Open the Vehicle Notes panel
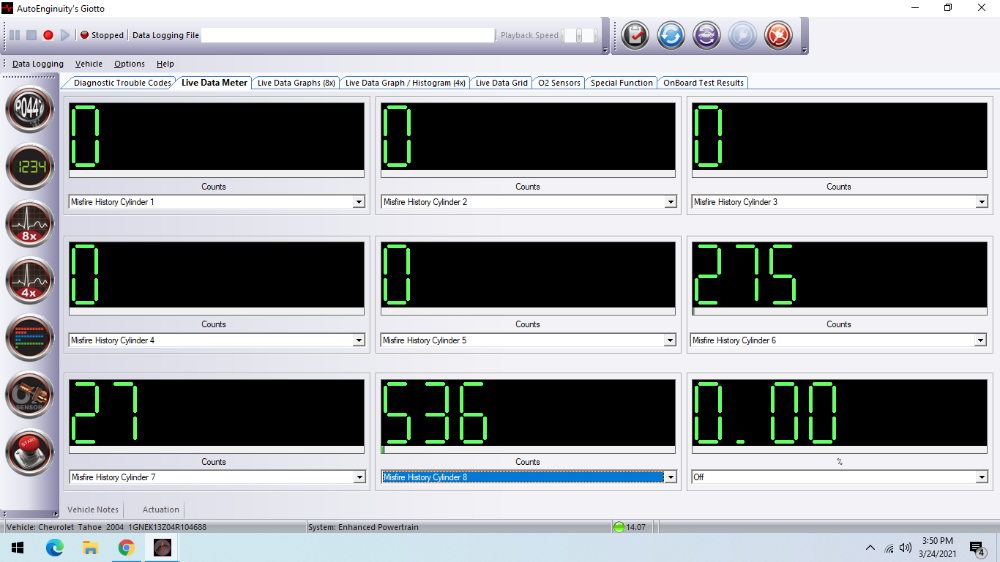This screenshot has width=1000, height=562. coord(93,510)
